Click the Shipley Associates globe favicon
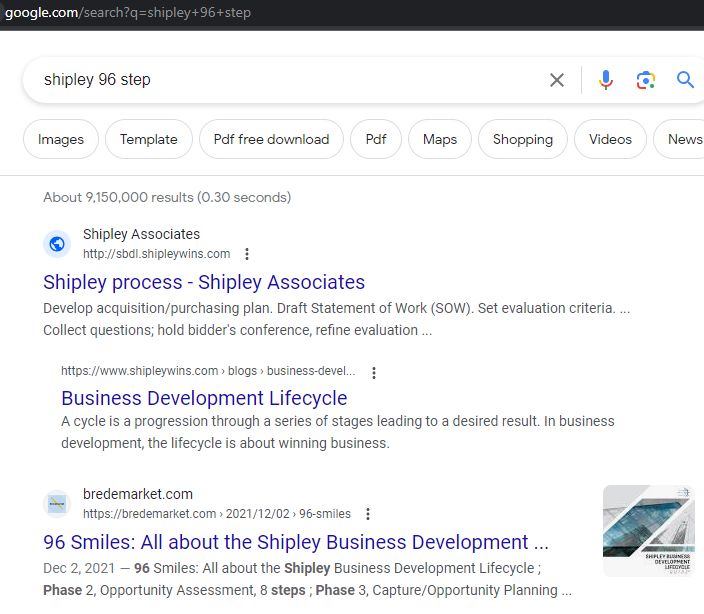The image size is (704, 614). tap(58, 243)
